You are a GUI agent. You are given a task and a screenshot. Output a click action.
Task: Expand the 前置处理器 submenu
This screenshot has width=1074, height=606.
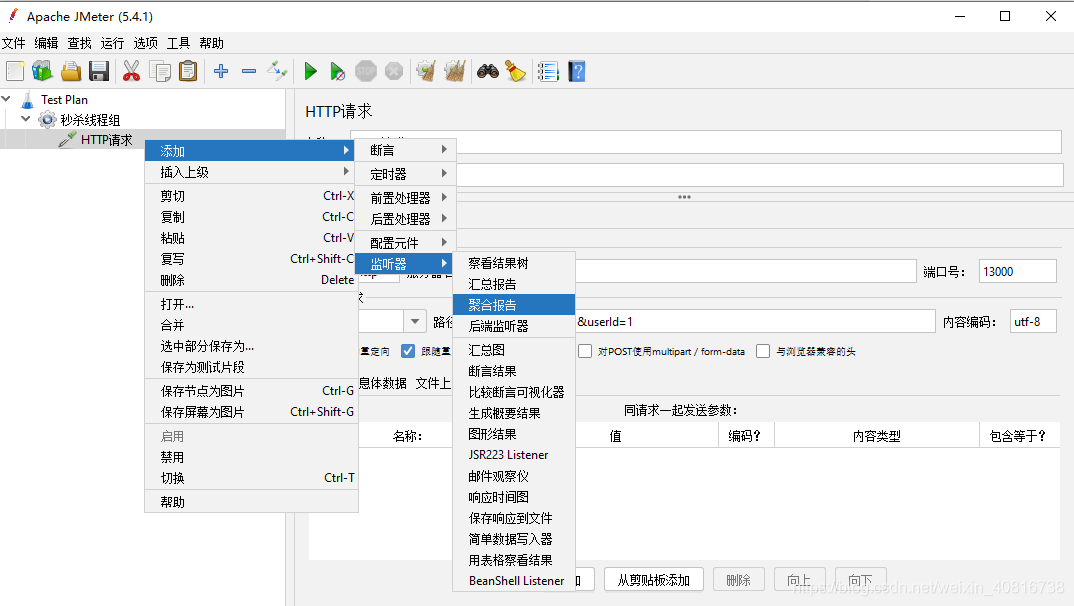[x=405, y=198]
